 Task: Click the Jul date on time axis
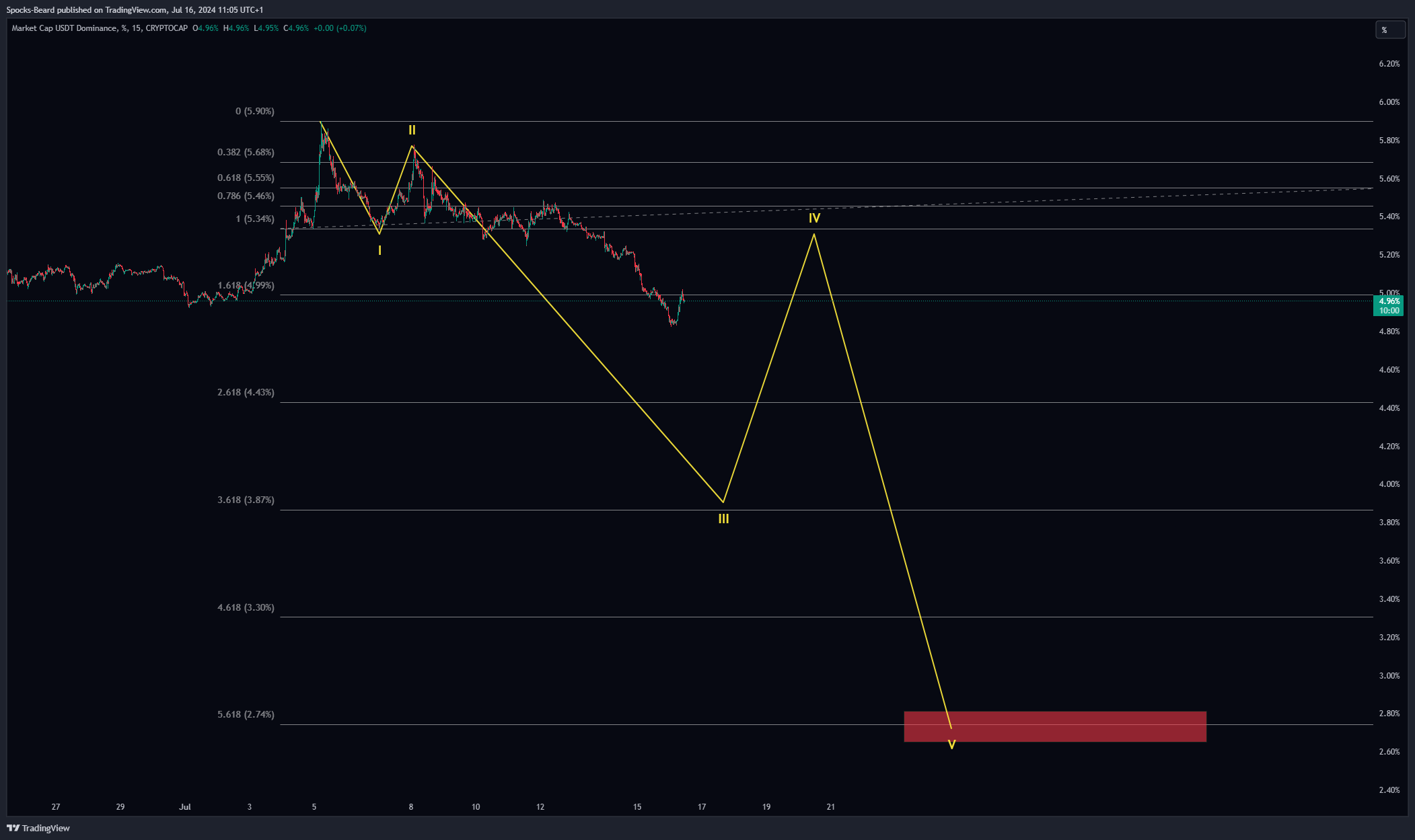coord(185,807)
